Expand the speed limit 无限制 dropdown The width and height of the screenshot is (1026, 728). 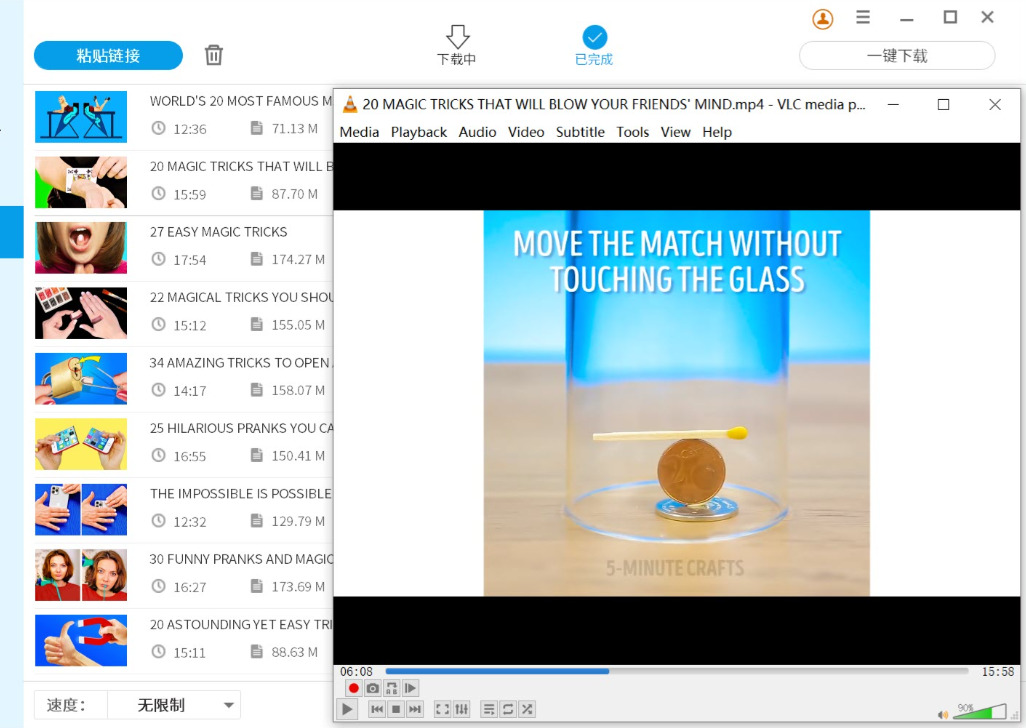tap(174, 705)
